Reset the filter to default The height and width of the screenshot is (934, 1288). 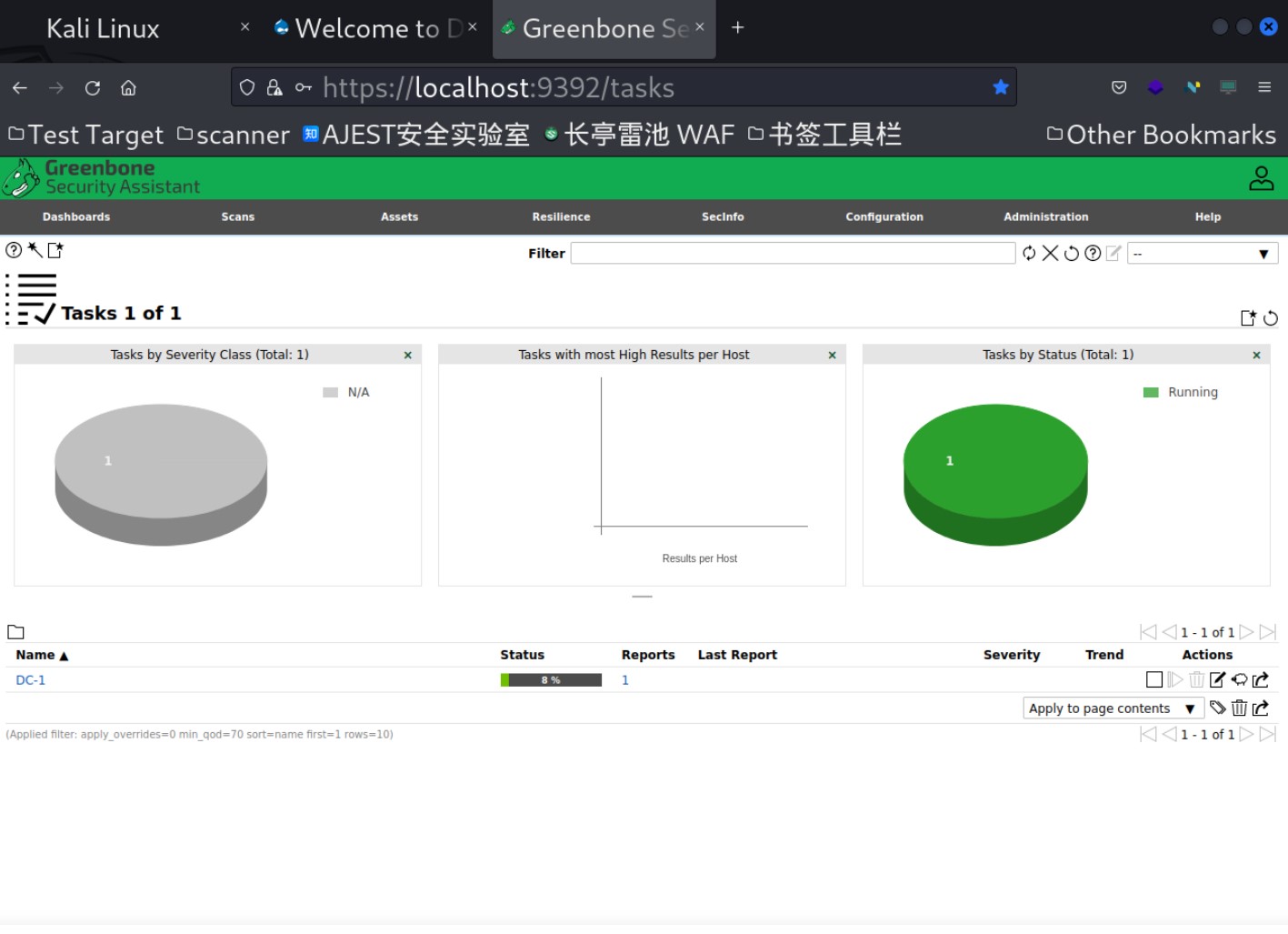click(x=1072, y=254)
